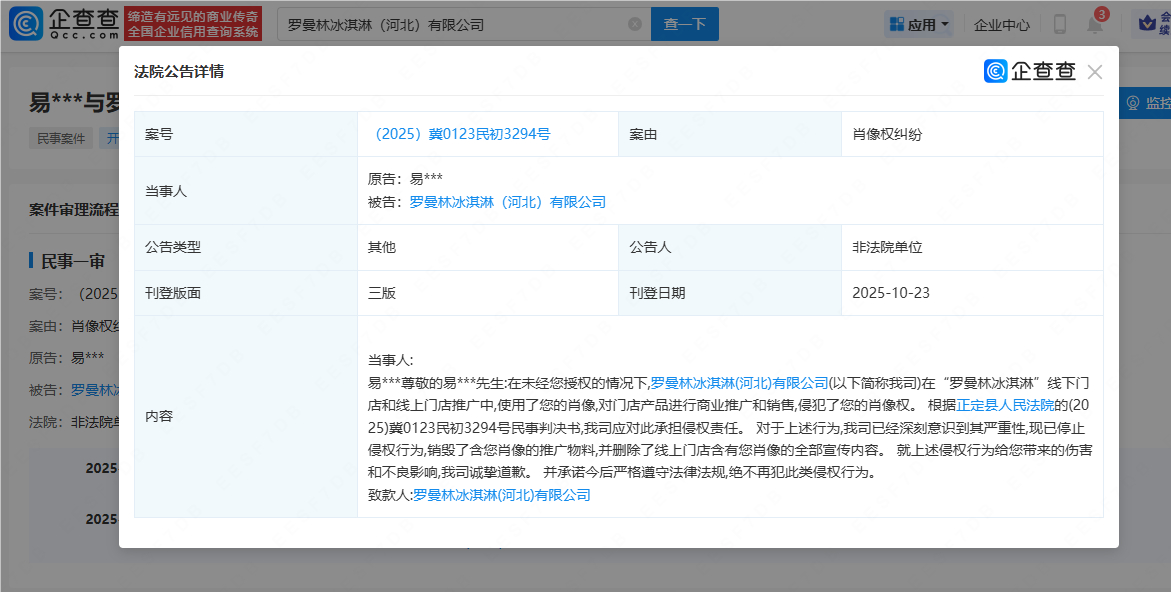Click the 正定县人民法院 court link

tap(1005, 405)
